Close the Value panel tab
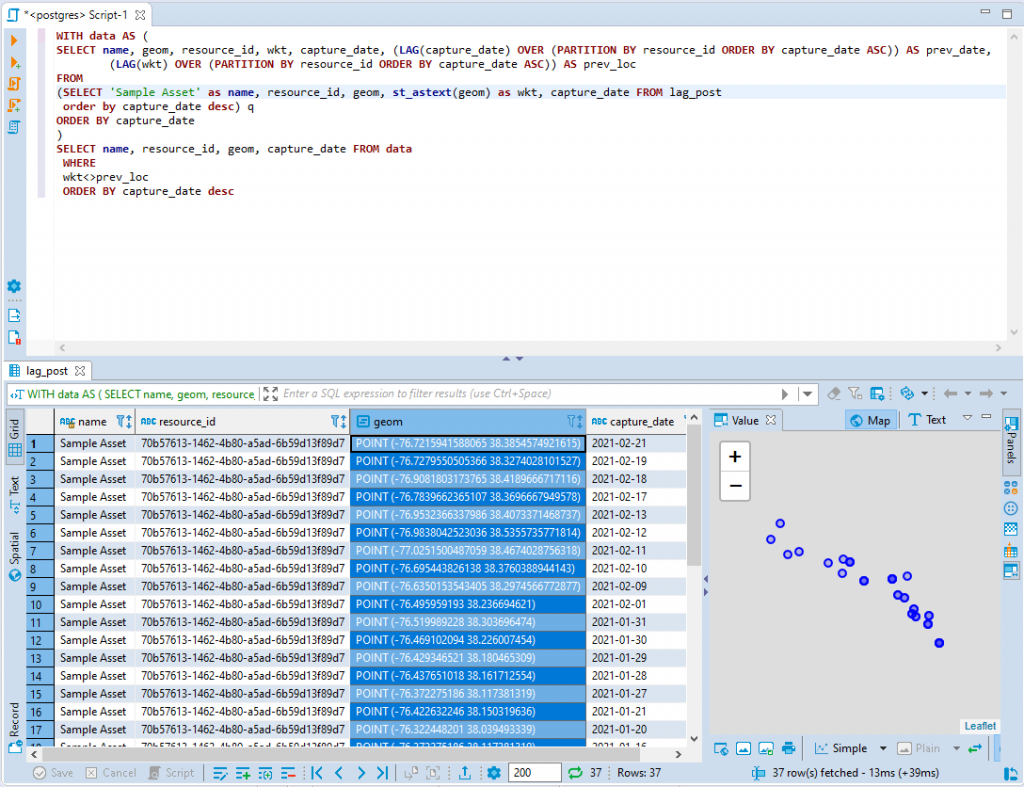The image size is (1024, 787). 771,420
